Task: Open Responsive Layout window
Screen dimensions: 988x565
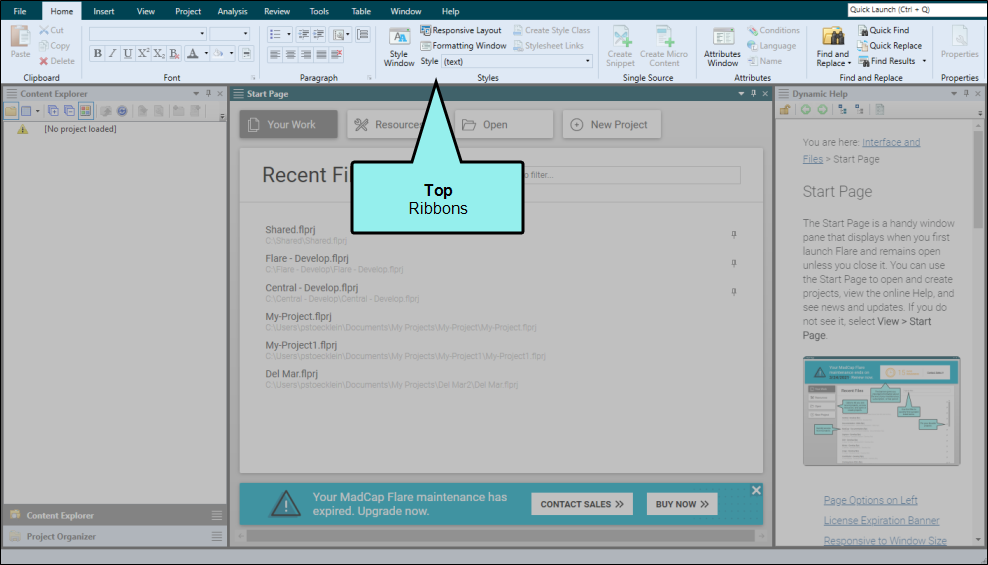Action: 461,30
